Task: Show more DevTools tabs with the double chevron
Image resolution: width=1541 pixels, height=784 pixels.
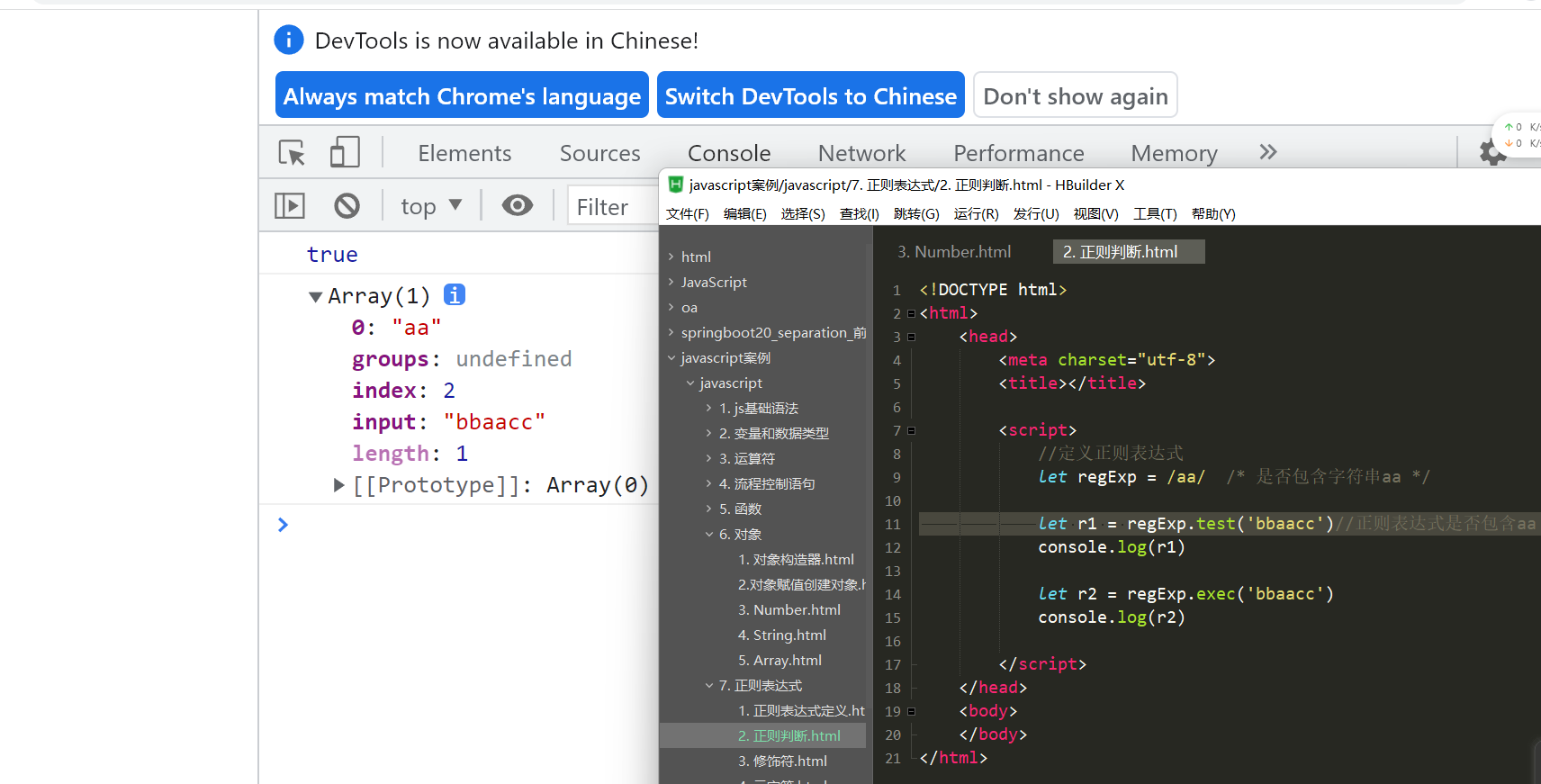Action: coord(1268,152)
